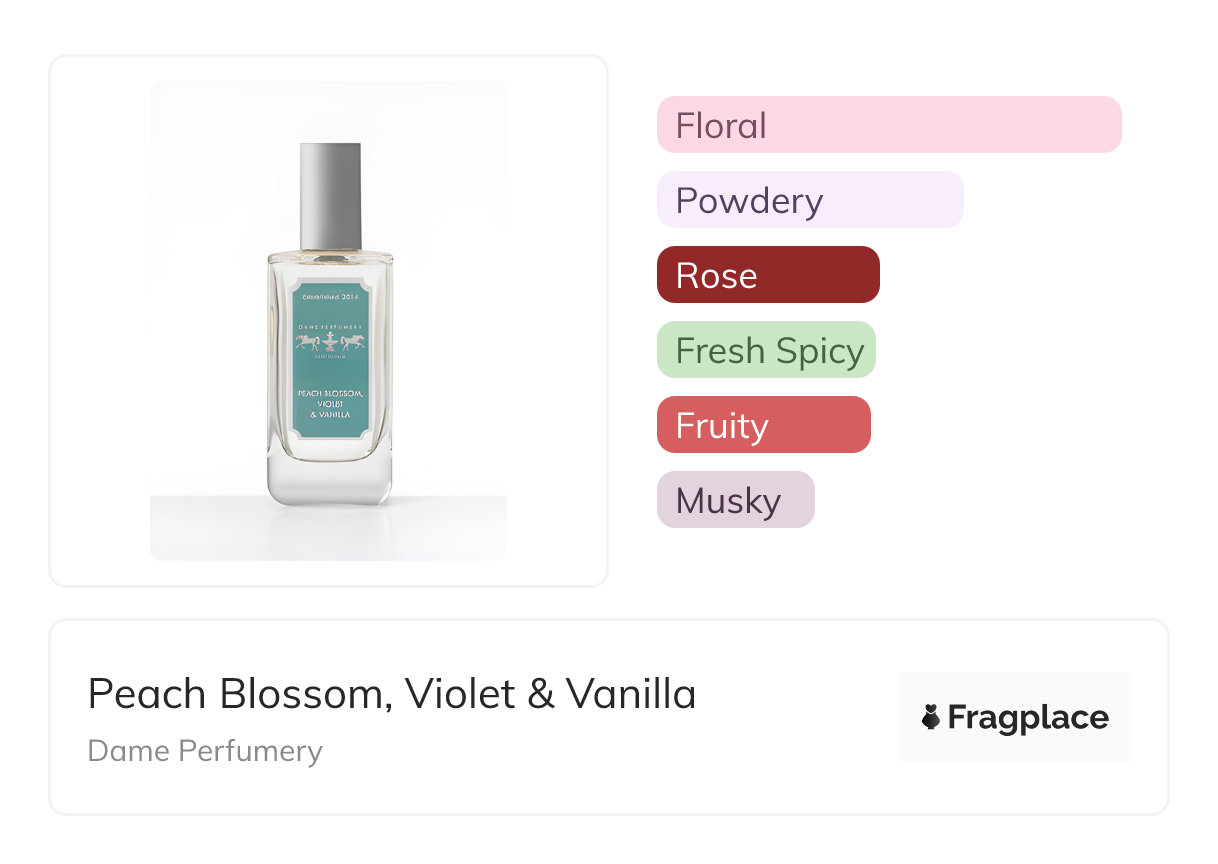The height and width of the screenshot is (864, 1218).
Task: Click the Floral accord bar
Action: (888, 125)
